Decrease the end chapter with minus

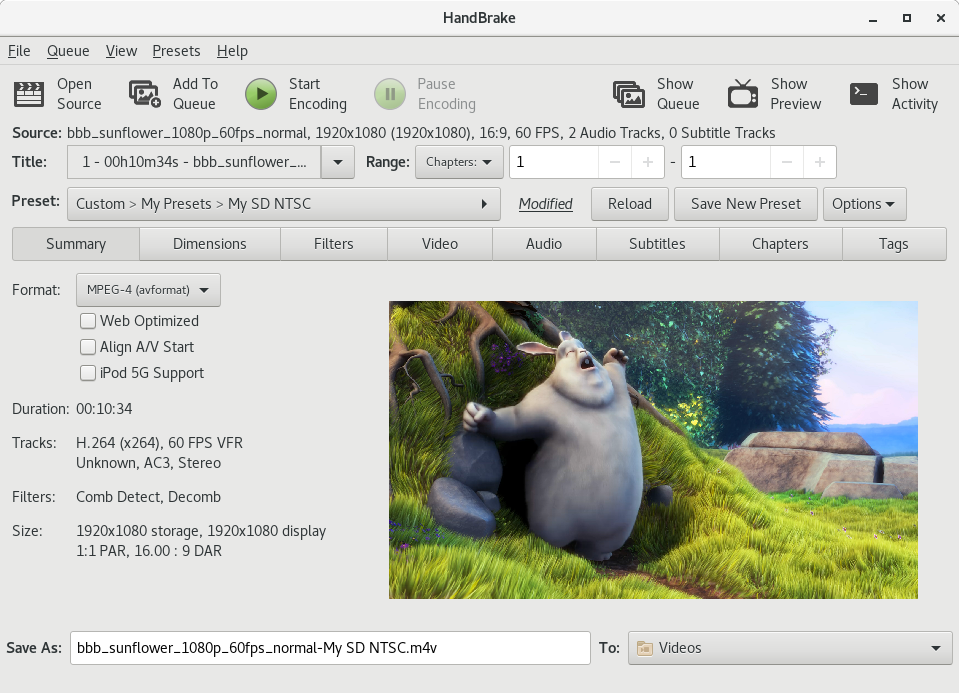point(787,162)
